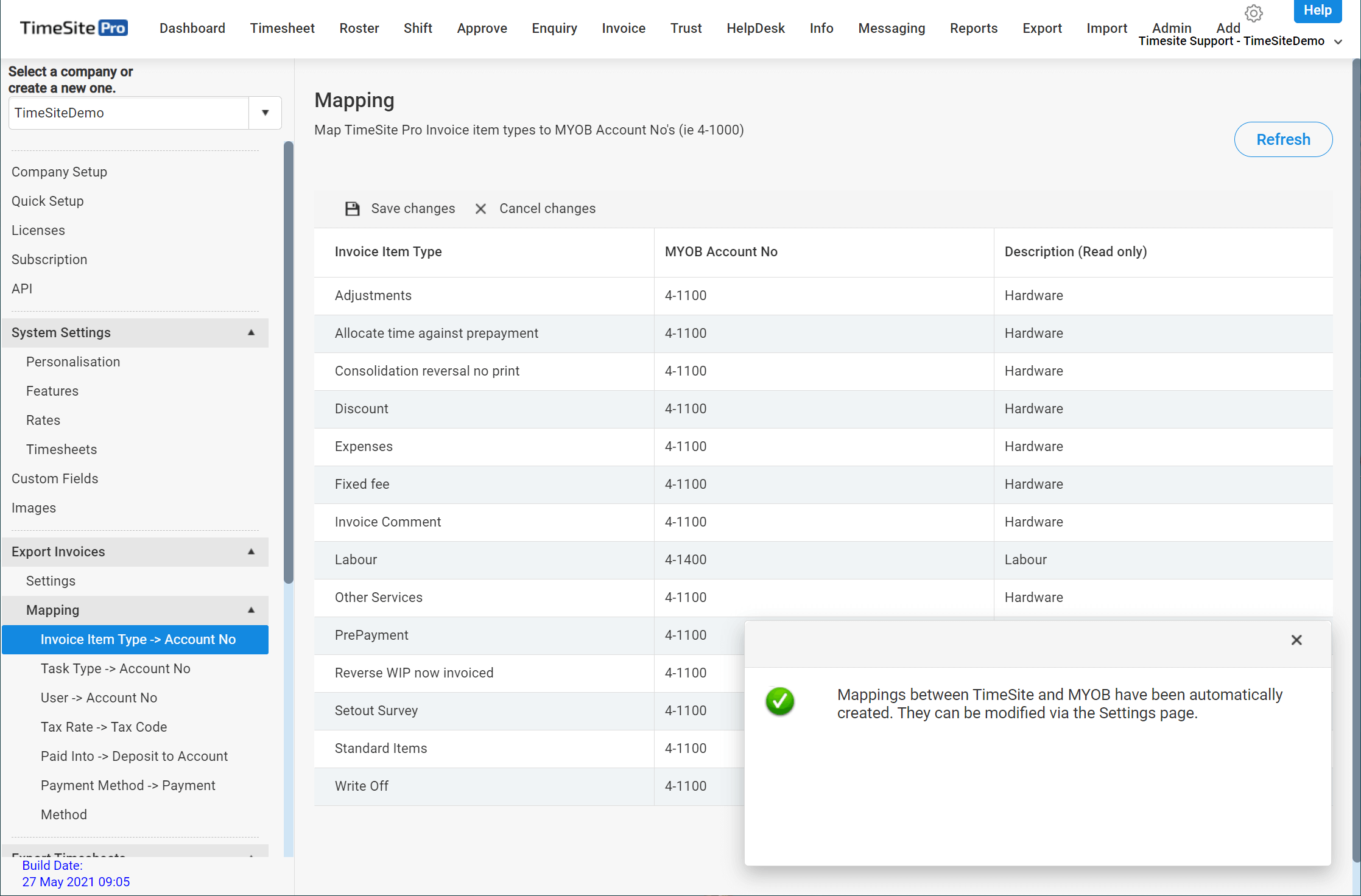The width and height of the screenshot is (1361, 896).
Task: Open the Roster menu
Action: [x=359, y=28]
